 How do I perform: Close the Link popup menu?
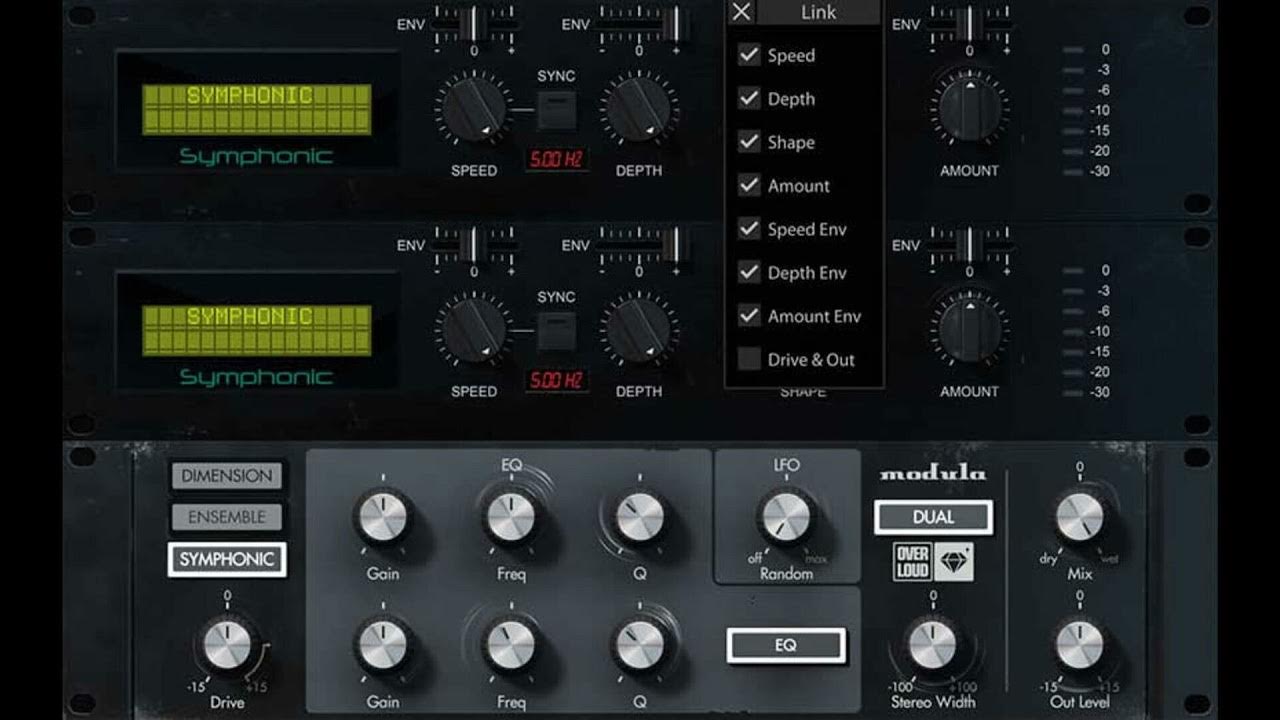[x=741, y=12]
